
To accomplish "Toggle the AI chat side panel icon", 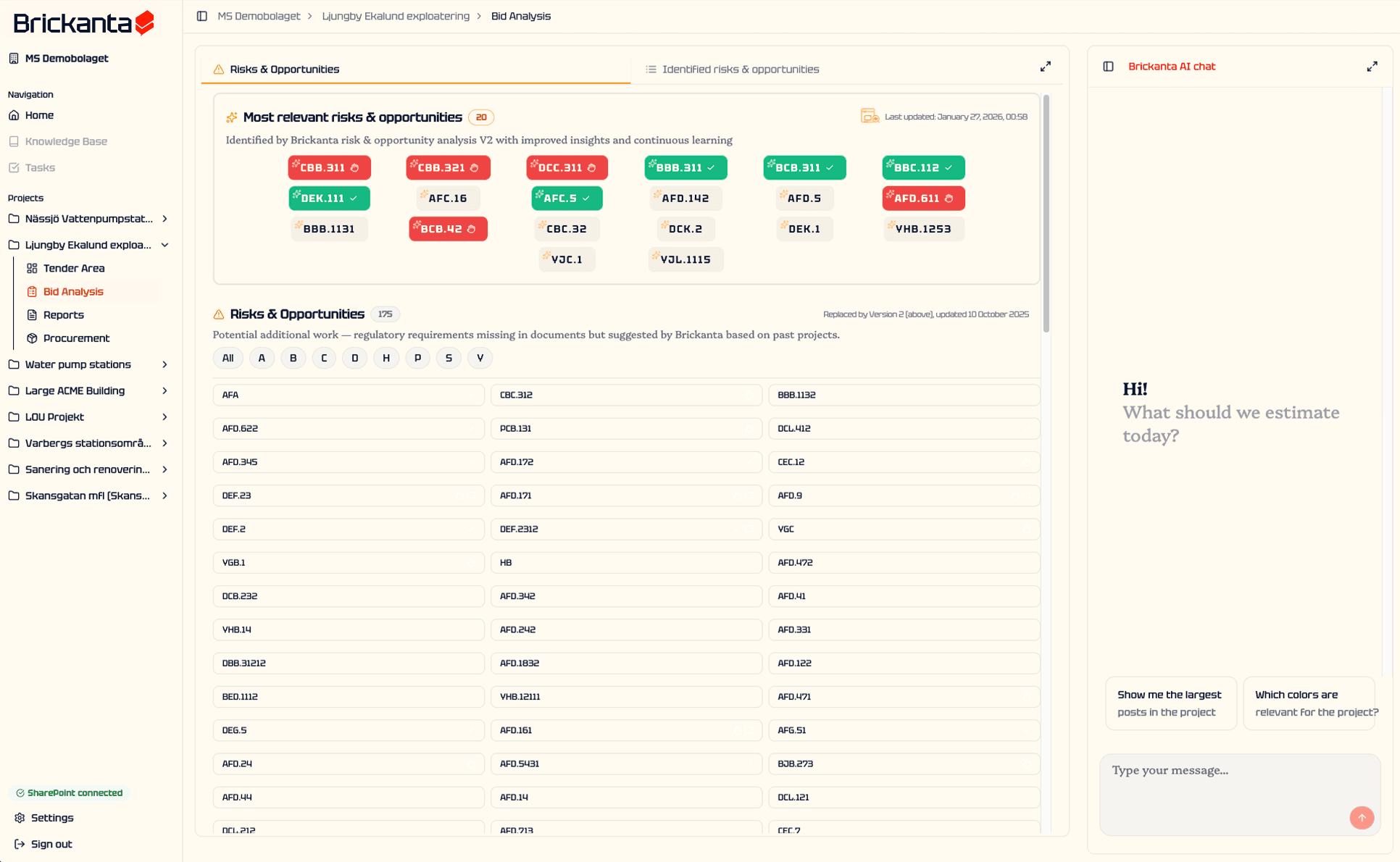I will 1108,67.
